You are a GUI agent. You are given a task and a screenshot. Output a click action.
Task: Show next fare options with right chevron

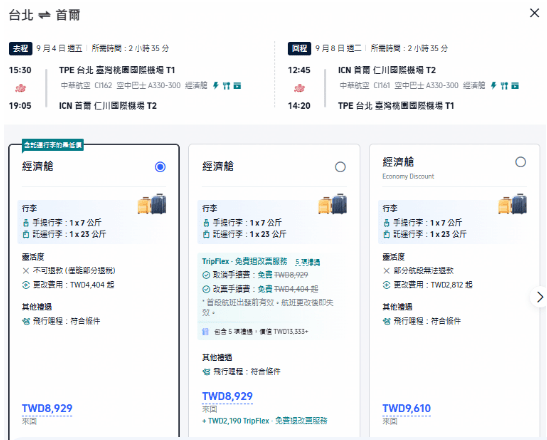click(539, 297)
